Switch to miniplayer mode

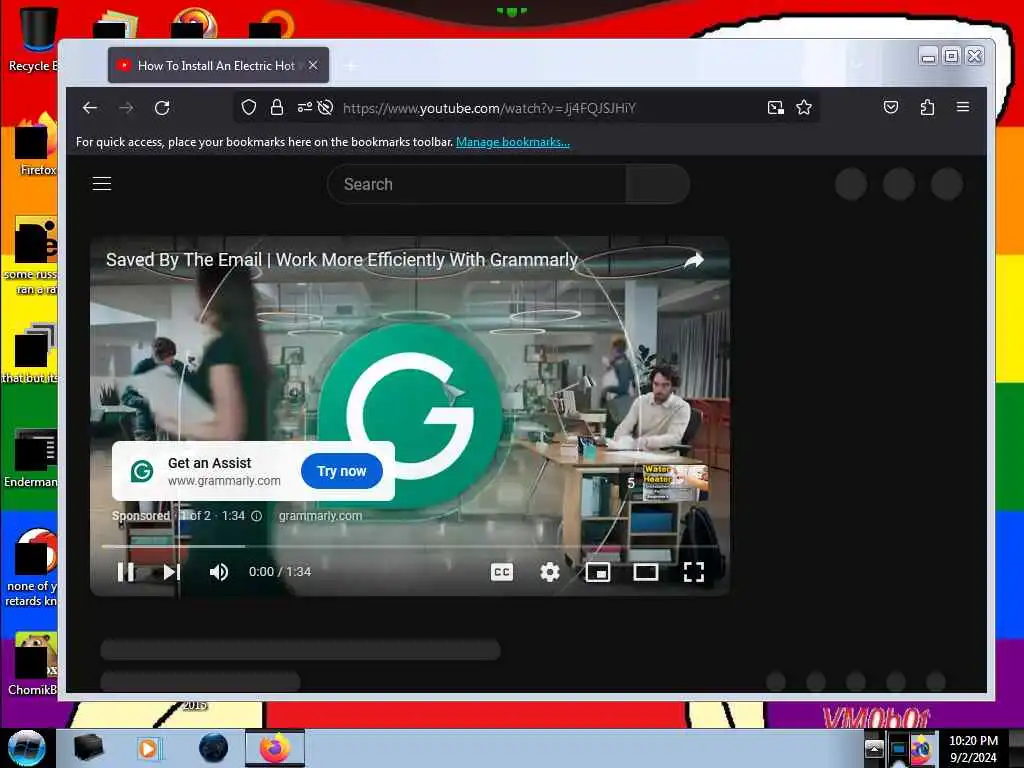click(598, 572)
